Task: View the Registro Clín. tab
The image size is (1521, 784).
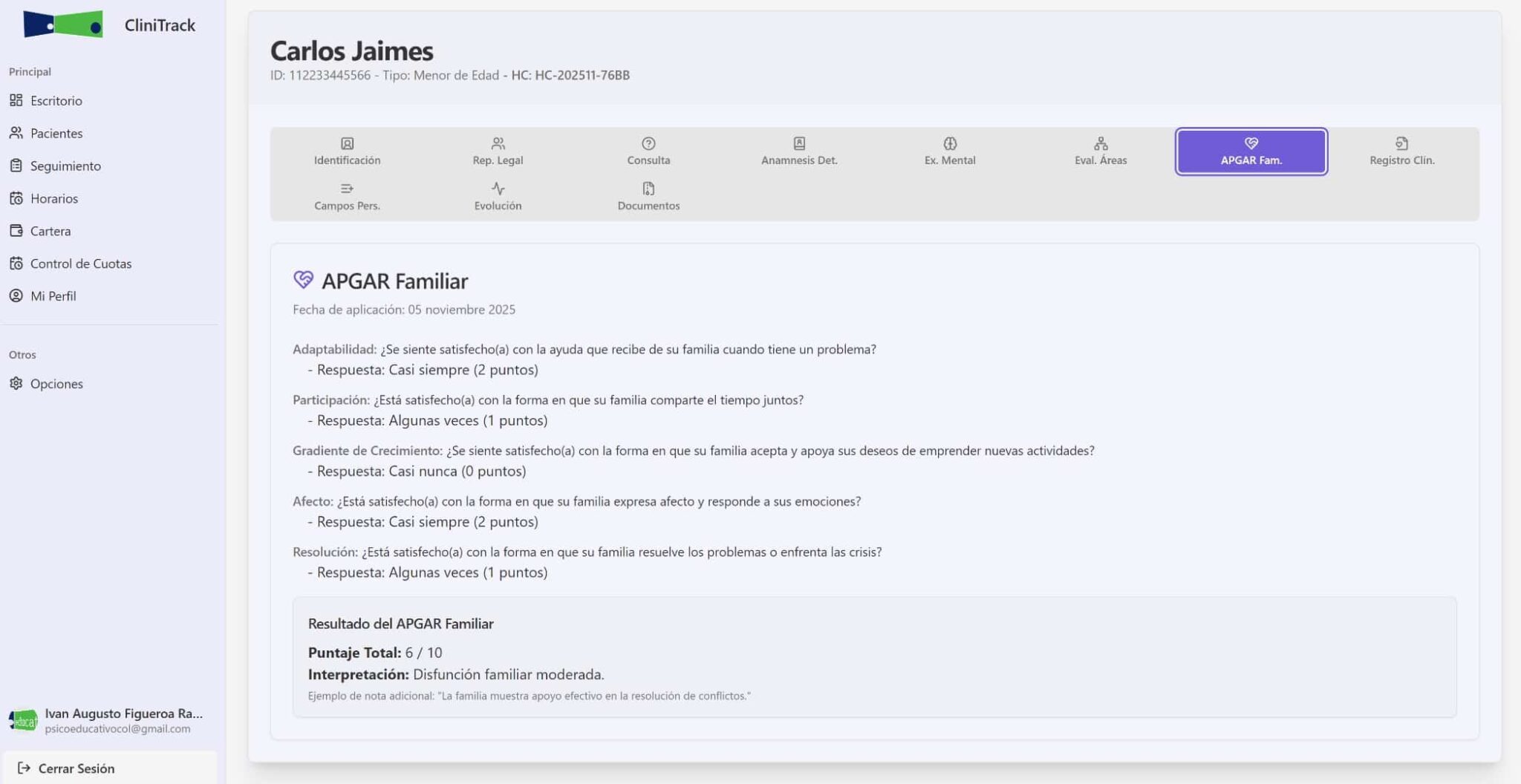Action: [1401, 151]
